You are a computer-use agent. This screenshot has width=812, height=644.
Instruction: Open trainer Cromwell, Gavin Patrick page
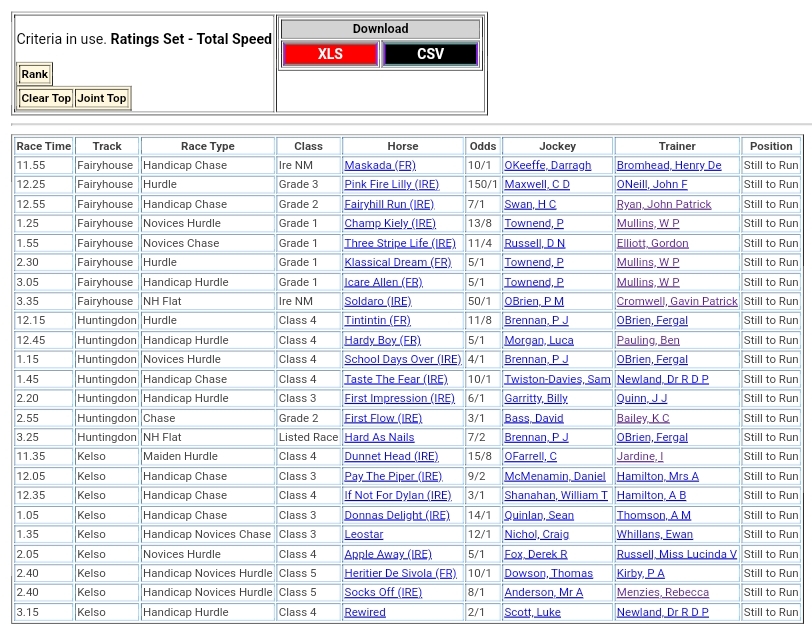click(676, 301)
